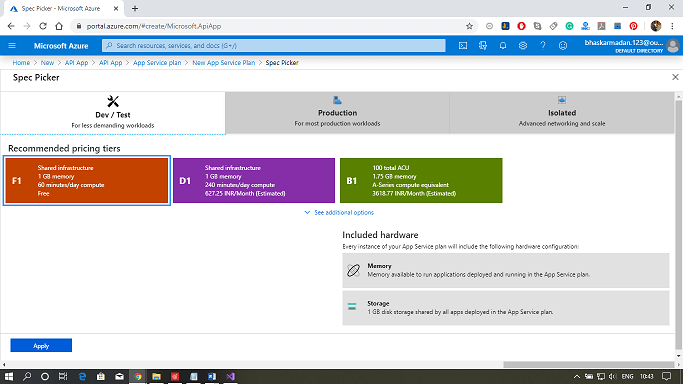Apply the selected pricing tier
Image resolution: width=683 pixels, height=384 pixels.
tap(41, 346)
